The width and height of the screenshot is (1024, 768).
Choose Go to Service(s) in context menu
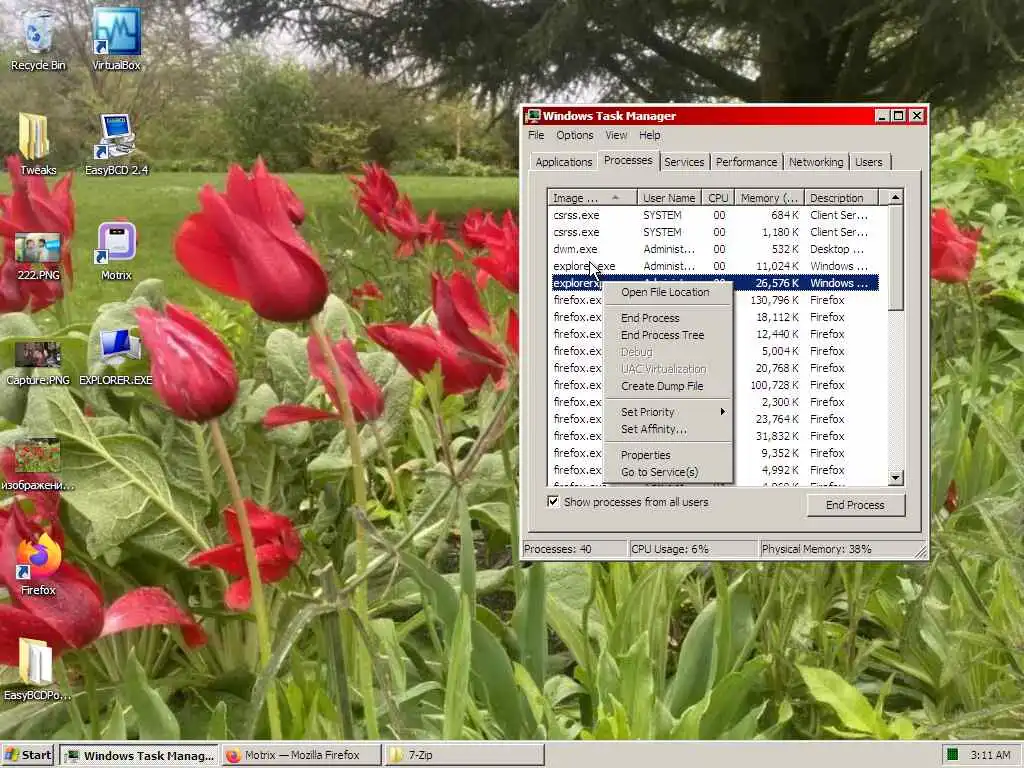667,472
